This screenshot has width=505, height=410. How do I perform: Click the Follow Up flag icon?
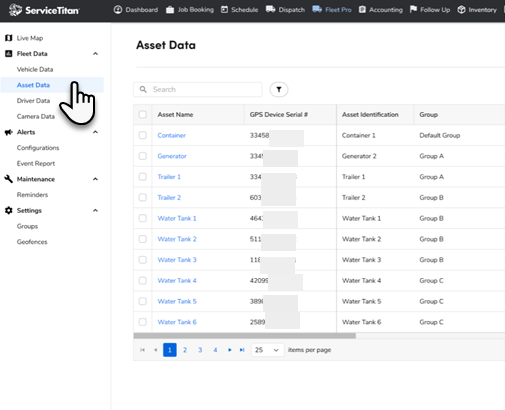(413, 9)
